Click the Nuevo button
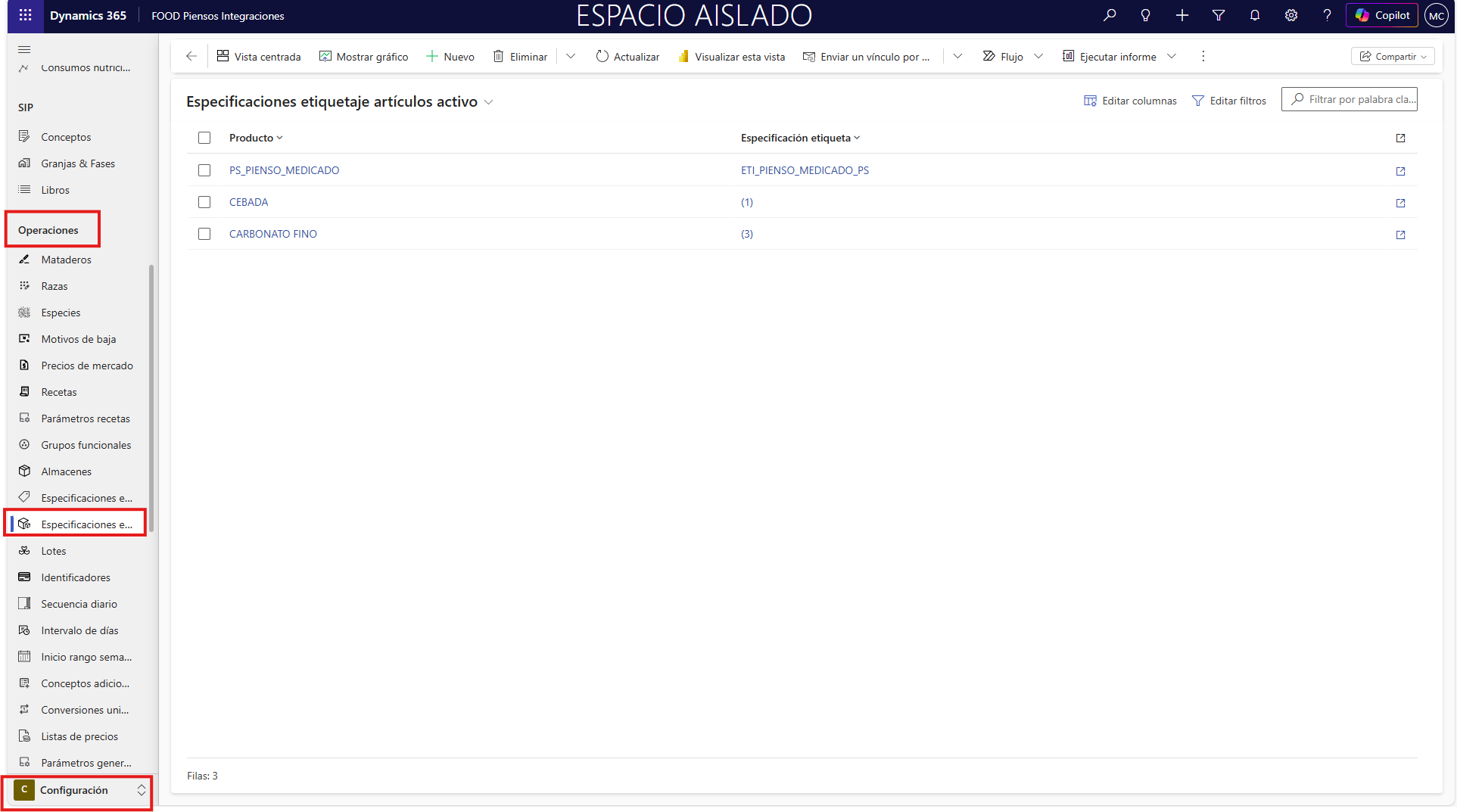 coord(450,56)
